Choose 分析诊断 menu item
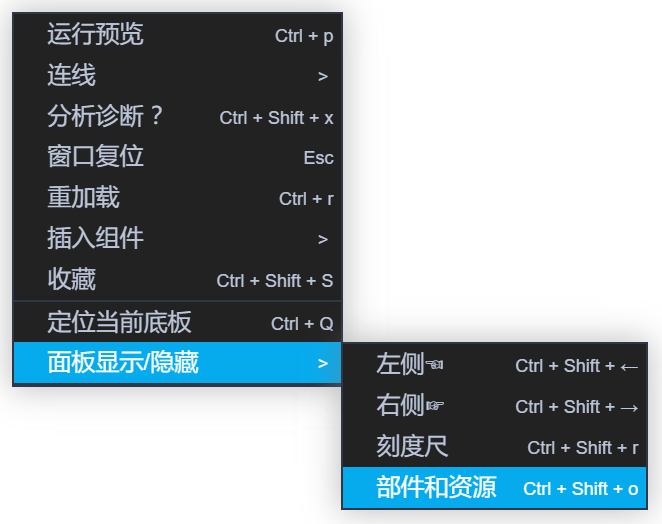662x524 pixels. point(177,116)
